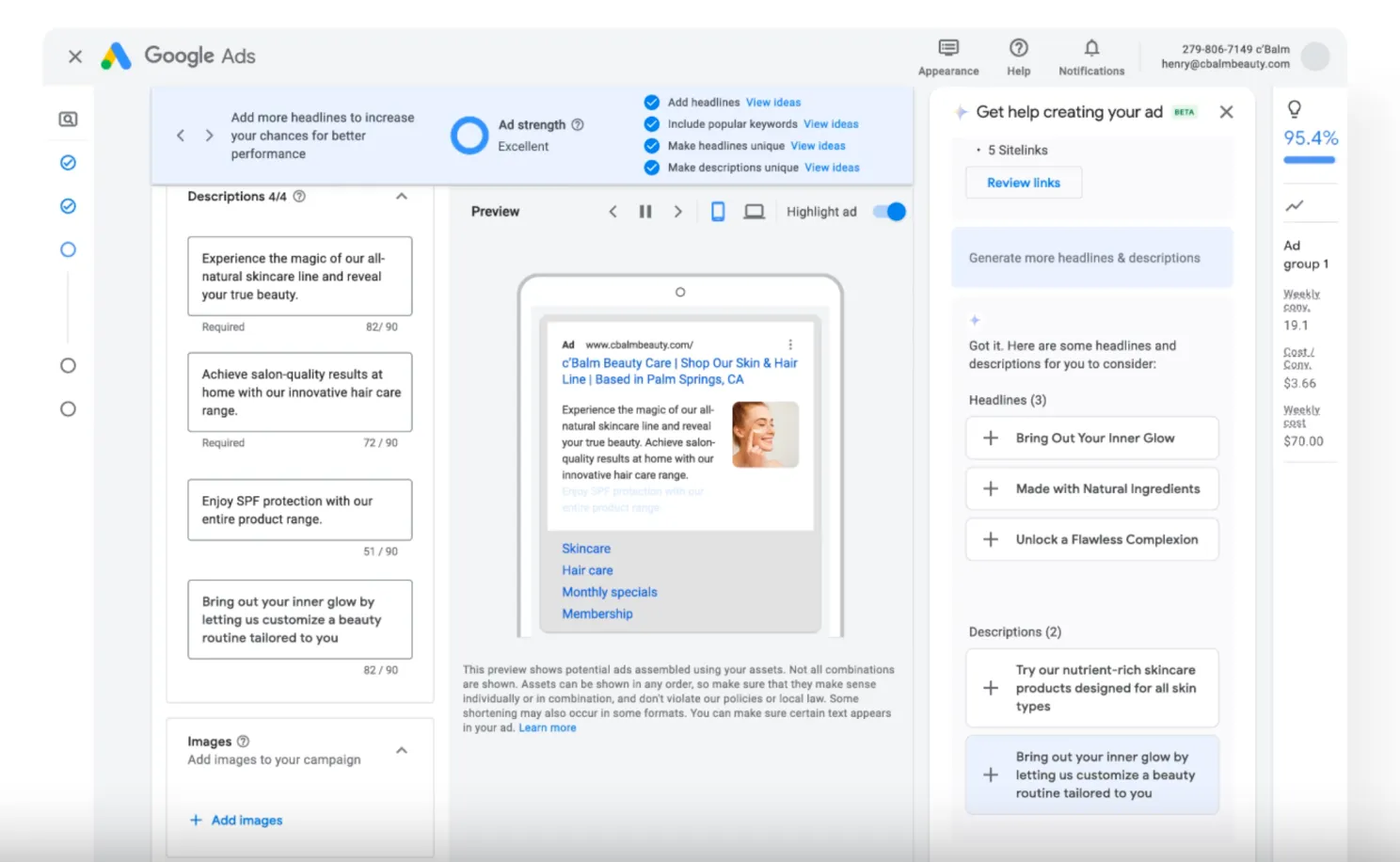Image resolution: width=1400 pixels, height=862 pixels.
Task: Click the woman's face ad image thumbnail
Action: click(x=765, y=435)
